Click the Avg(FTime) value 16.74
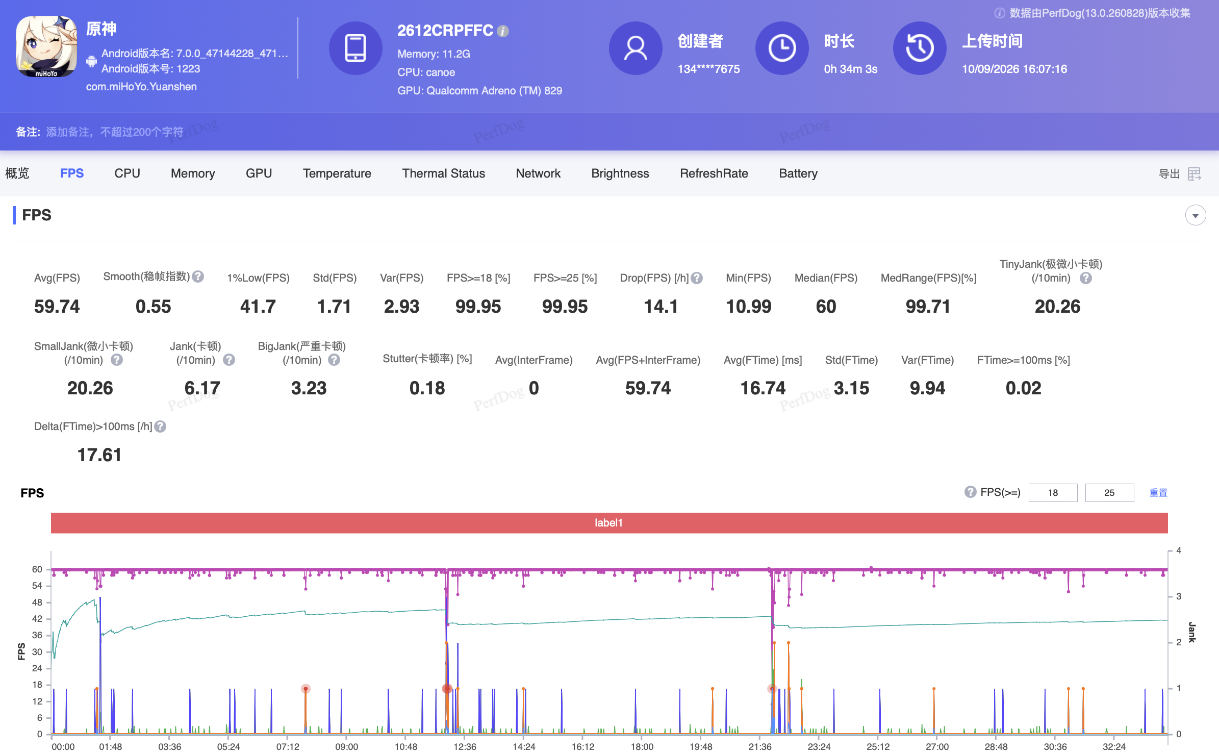This screenshot has height=754, width=1219. click(x=763, y=388)
